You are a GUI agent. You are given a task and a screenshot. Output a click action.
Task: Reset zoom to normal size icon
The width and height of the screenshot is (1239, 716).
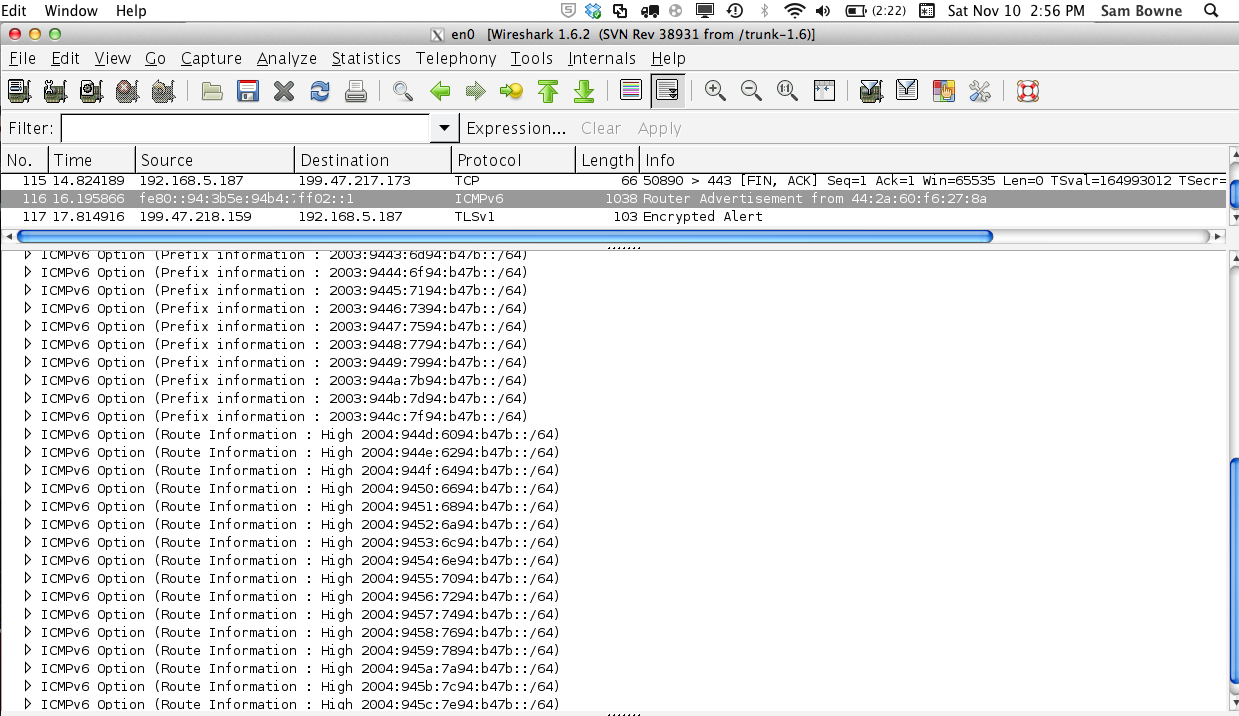787,92
